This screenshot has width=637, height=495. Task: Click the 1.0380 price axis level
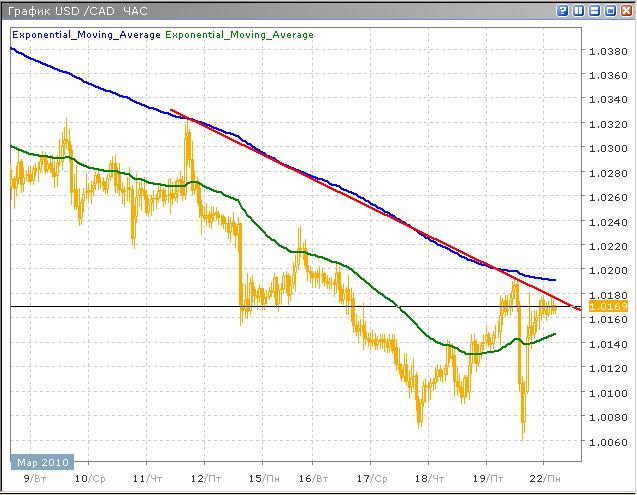[x=608, y=51]
